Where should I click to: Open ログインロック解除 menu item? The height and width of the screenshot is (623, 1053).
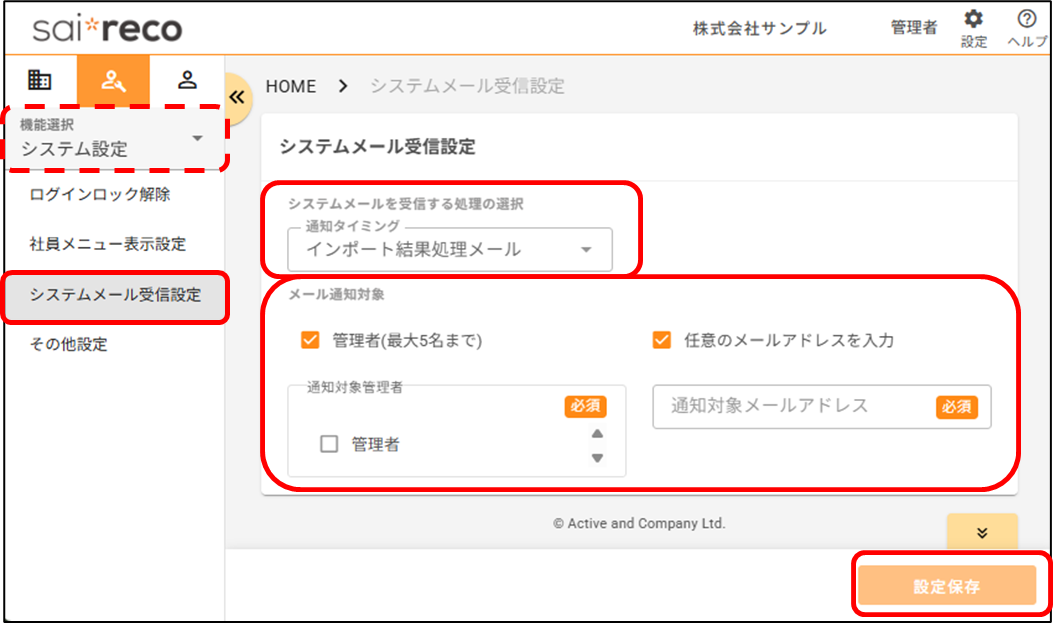click(x=100, y=194)
